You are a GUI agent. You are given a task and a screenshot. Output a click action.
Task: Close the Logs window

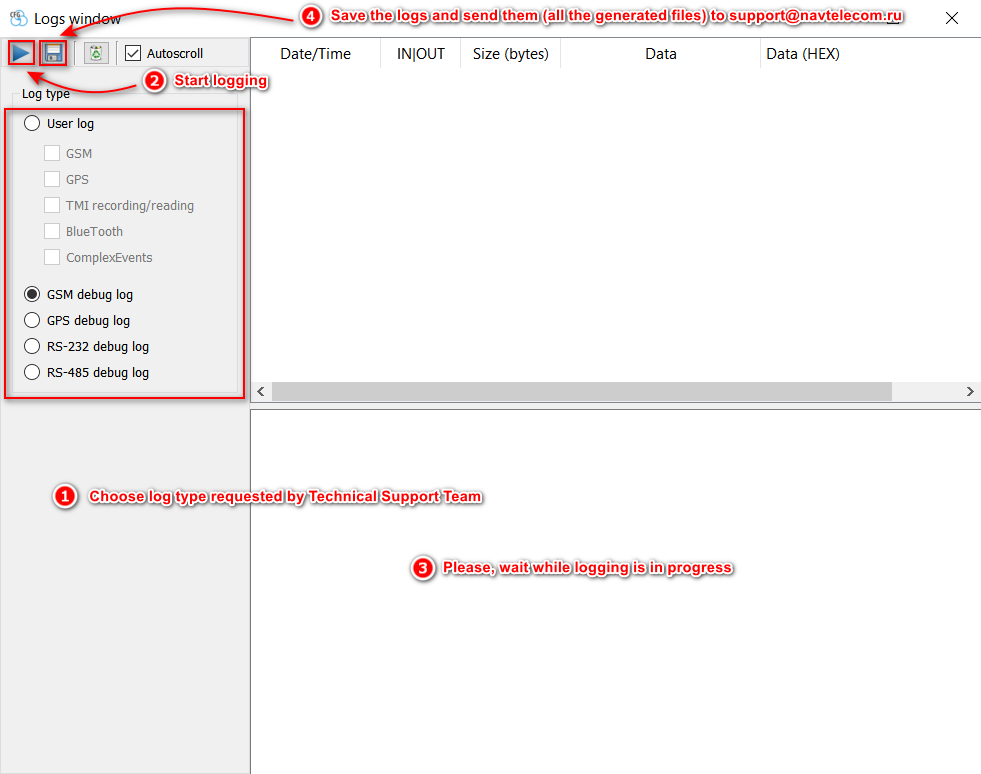pyautogui.click(x=951, y=18)
